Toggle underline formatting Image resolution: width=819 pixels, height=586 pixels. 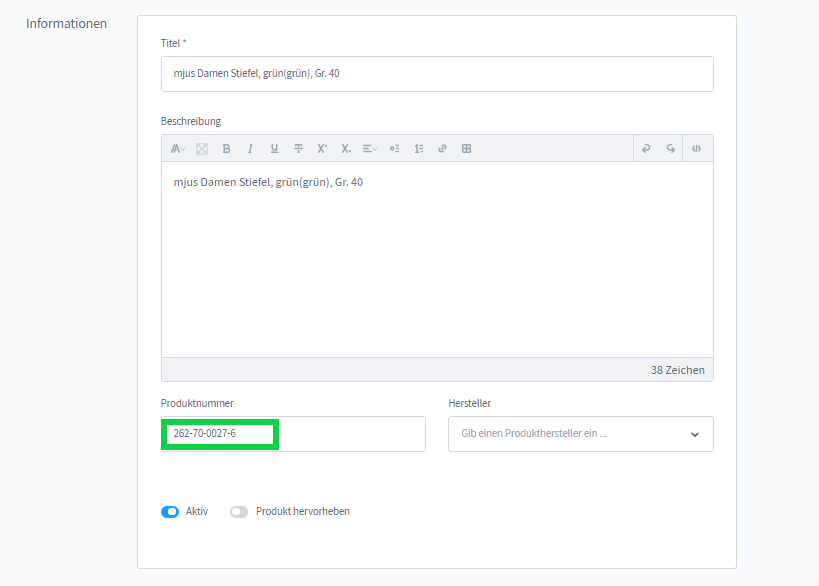(274, 149)
